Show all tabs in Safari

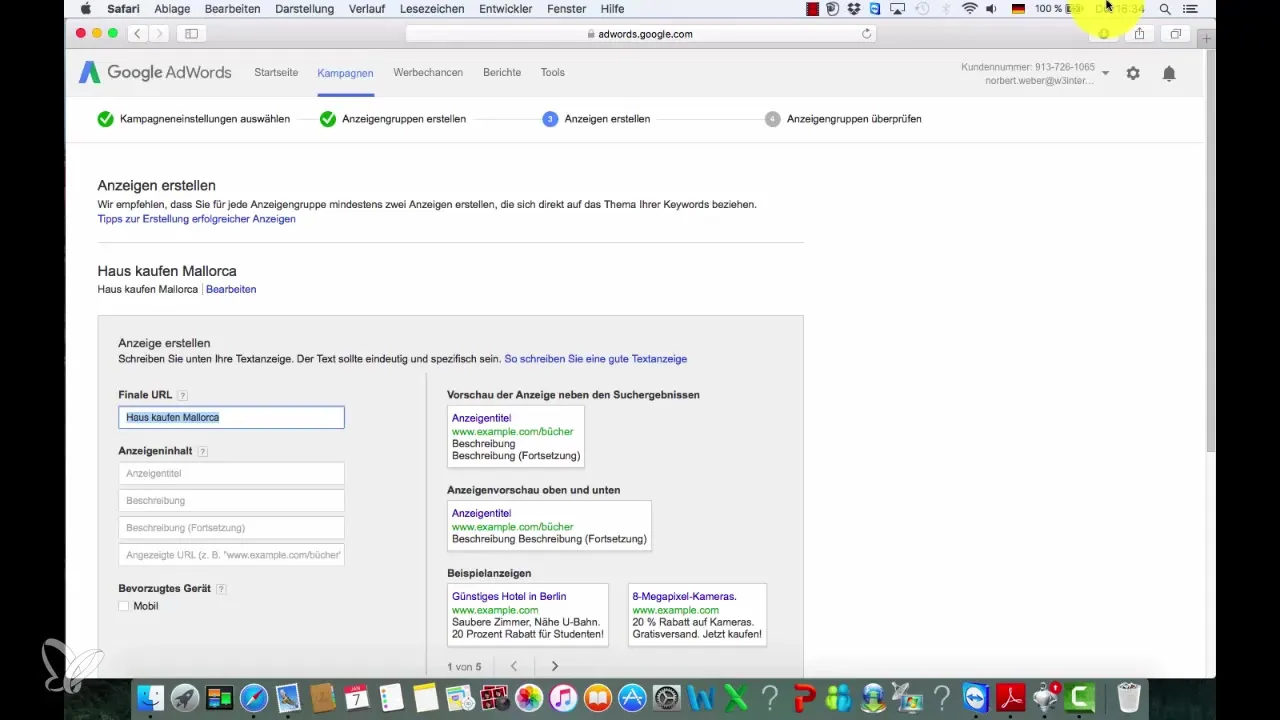pos(1176,34)
